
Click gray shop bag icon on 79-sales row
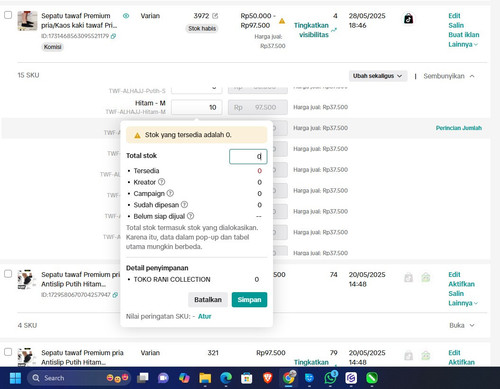[x=408, y=356]
